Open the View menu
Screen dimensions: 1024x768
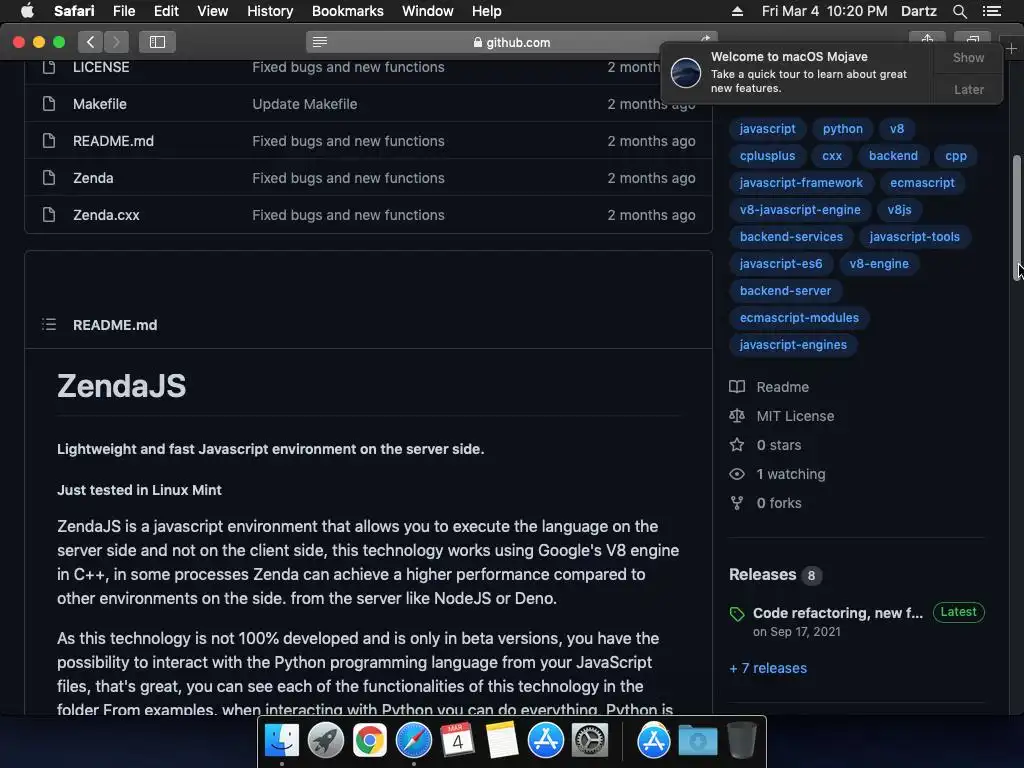pyautogui.click(x=212, y=11)
